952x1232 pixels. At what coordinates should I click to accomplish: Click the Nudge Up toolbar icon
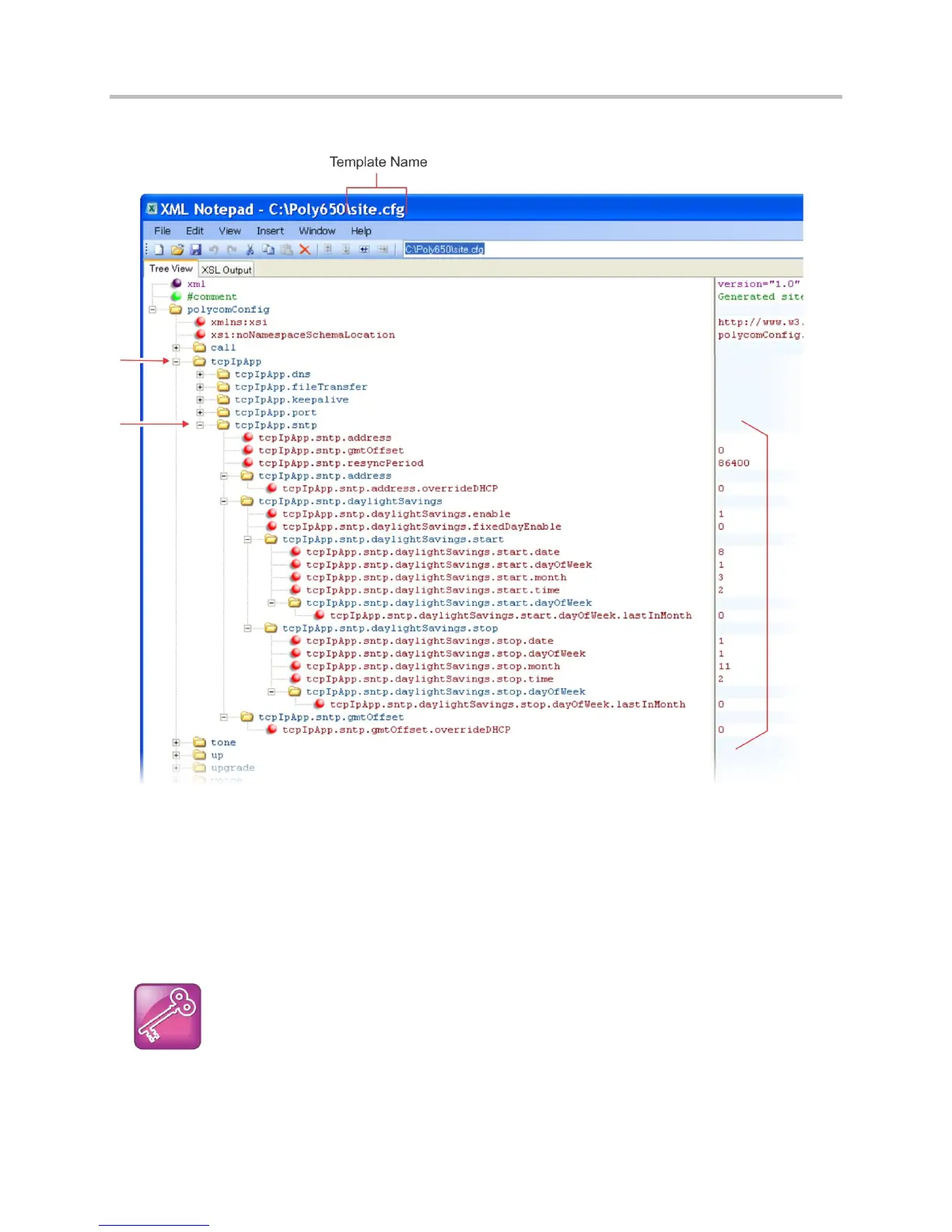click(x=328, y=250)
